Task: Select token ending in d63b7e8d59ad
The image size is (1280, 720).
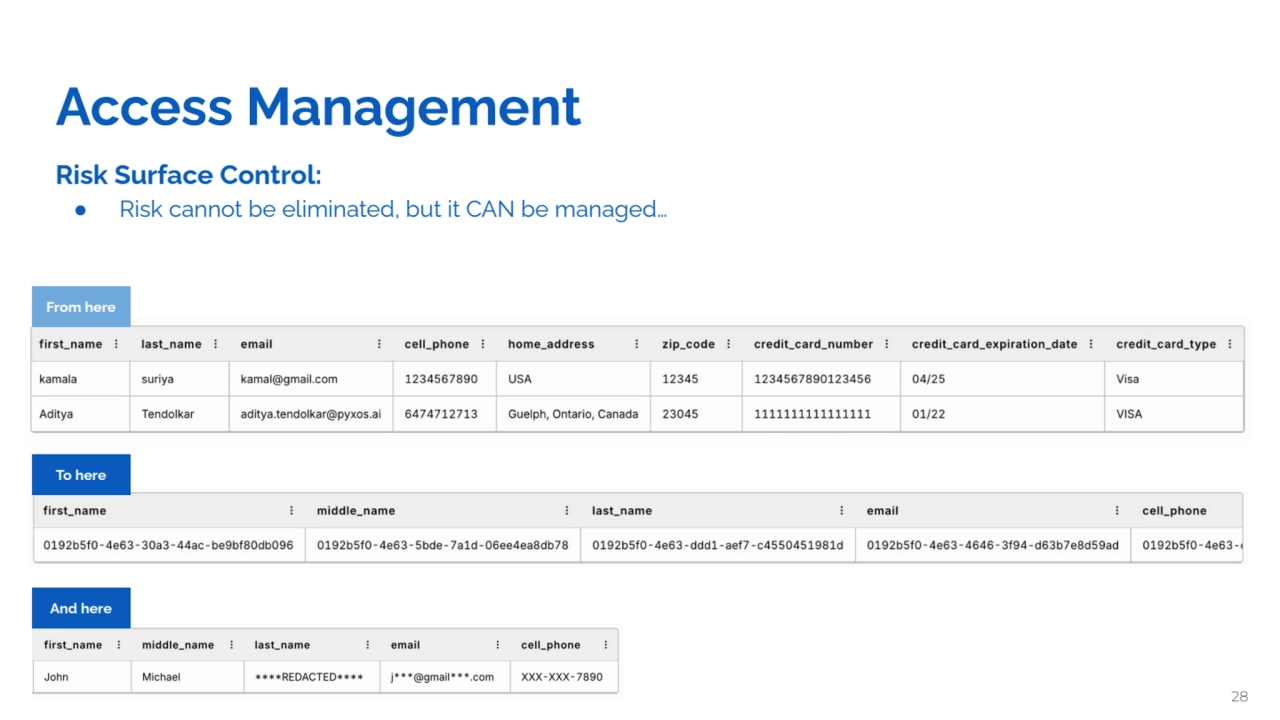Action: point(993,545)
